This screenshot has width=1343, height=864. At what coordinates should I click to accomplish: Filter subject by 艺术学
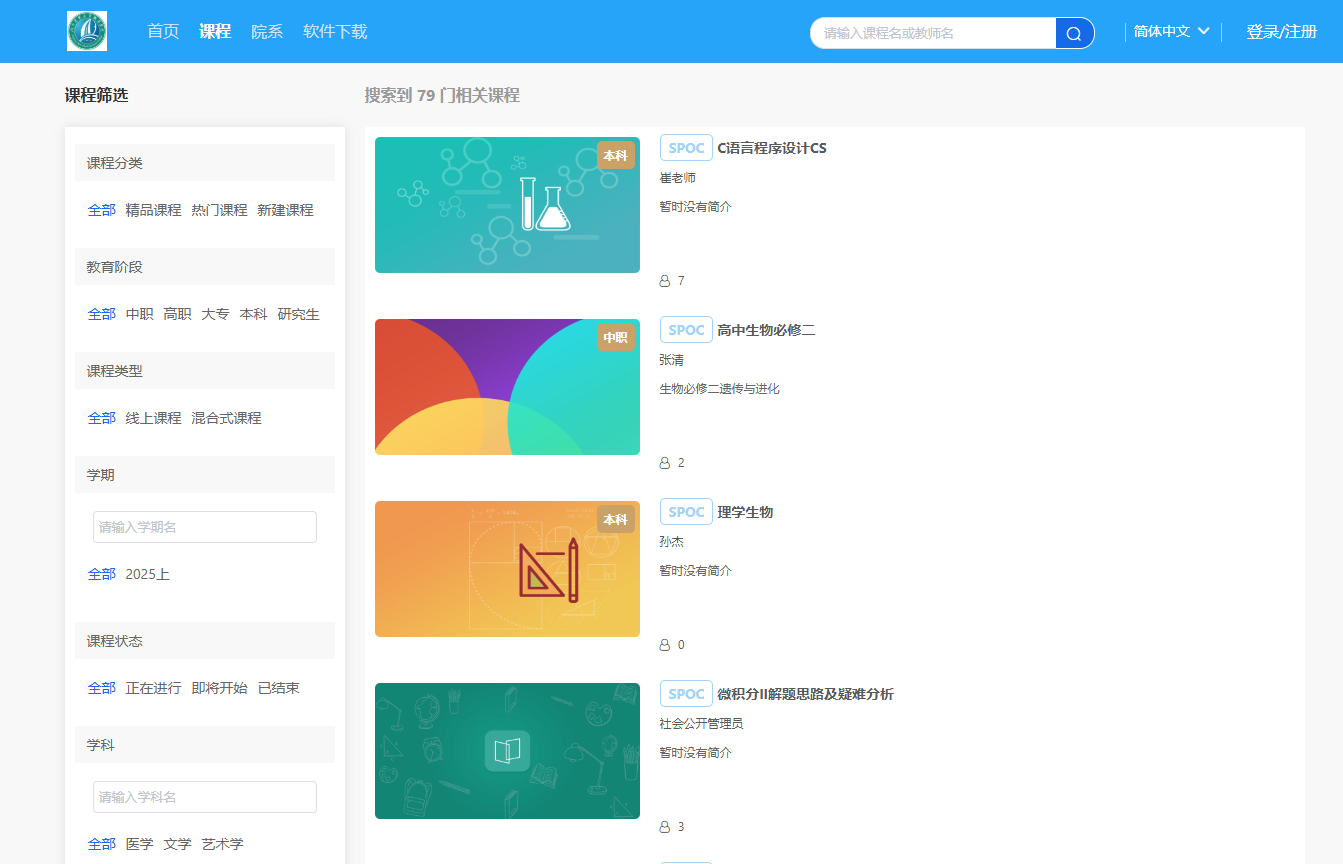coord(223,844)
